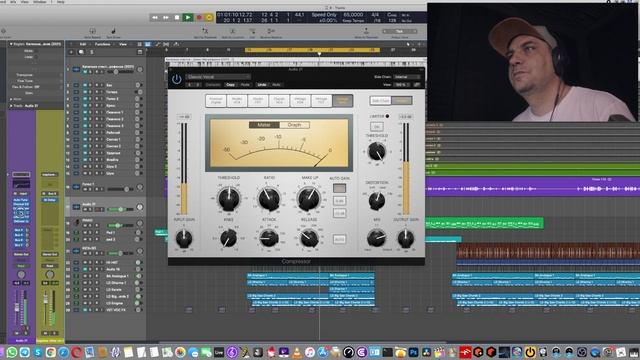Click the playhead marker in the ruler

point(319,53)
